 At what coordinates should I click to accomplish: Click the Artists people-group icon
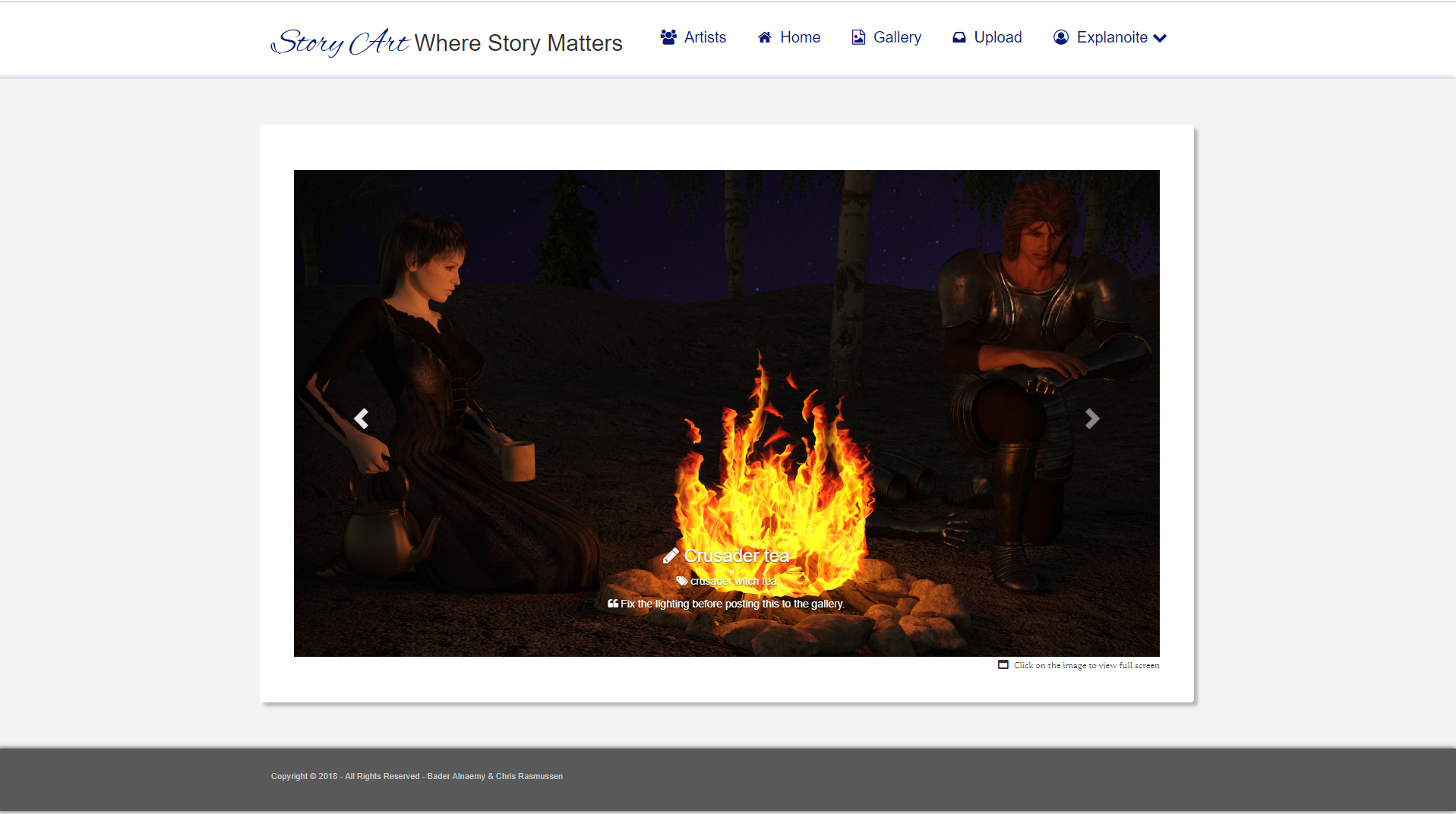(x=668, y=37)
